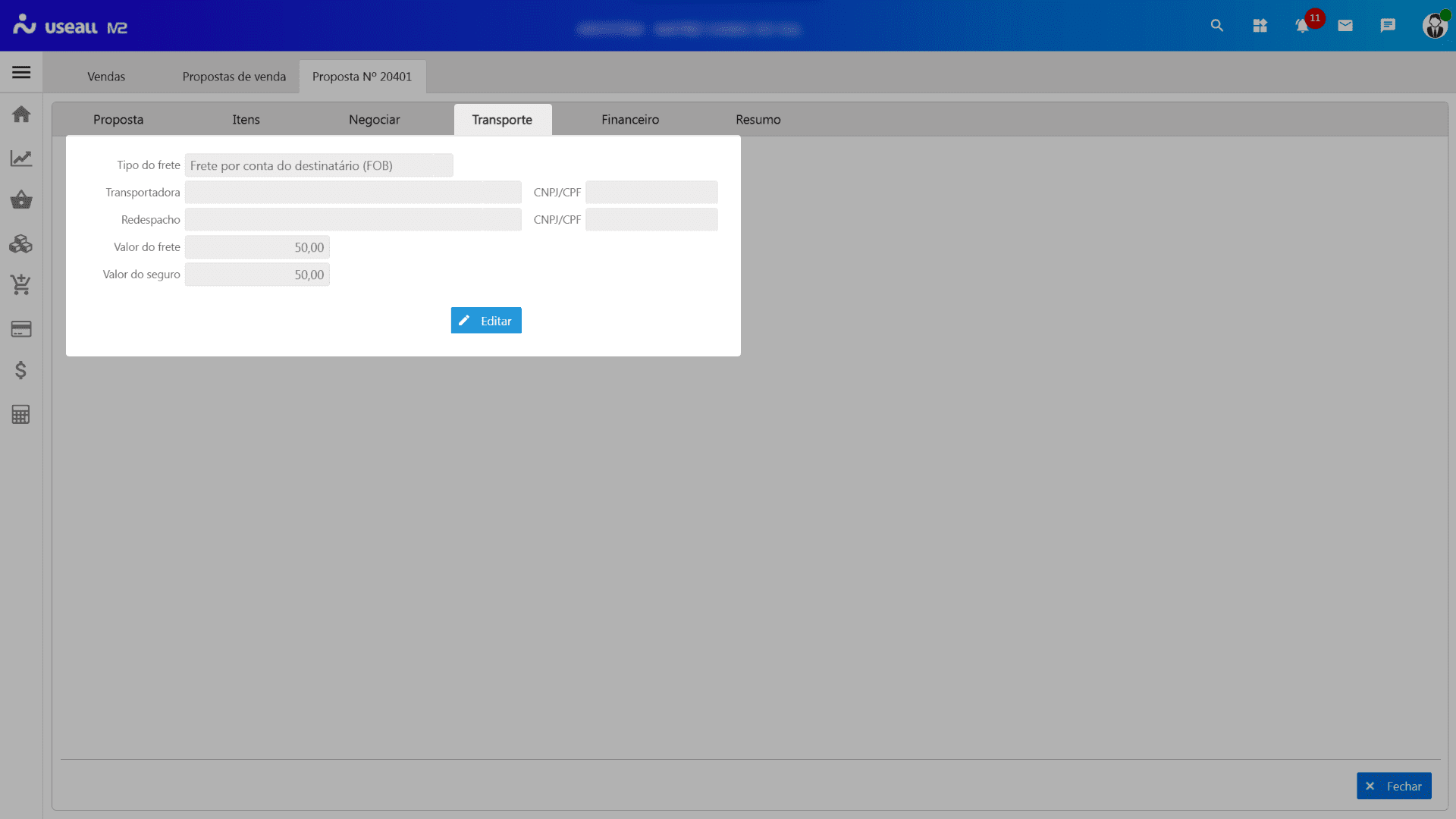This screenshot has height=819, width=1456.
Task: Open the chat messages icon
Action: [x=1388, y=26]
